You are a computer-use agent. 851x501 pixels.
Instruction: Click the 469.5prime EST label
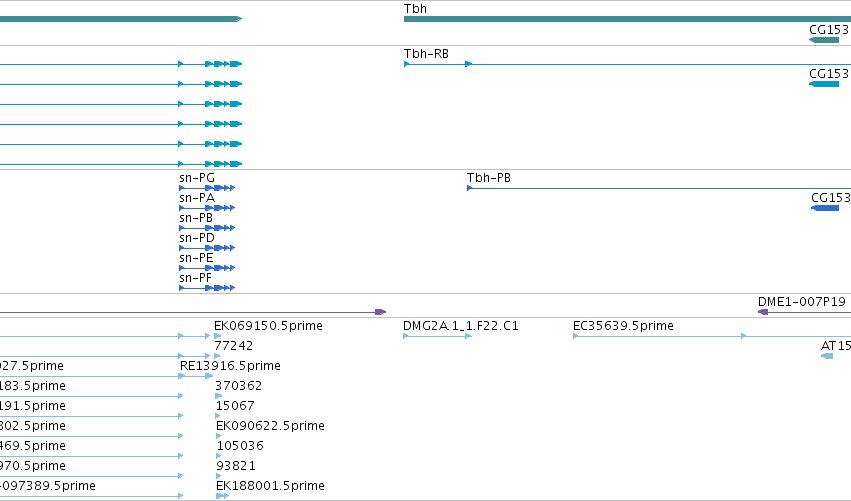33,446
